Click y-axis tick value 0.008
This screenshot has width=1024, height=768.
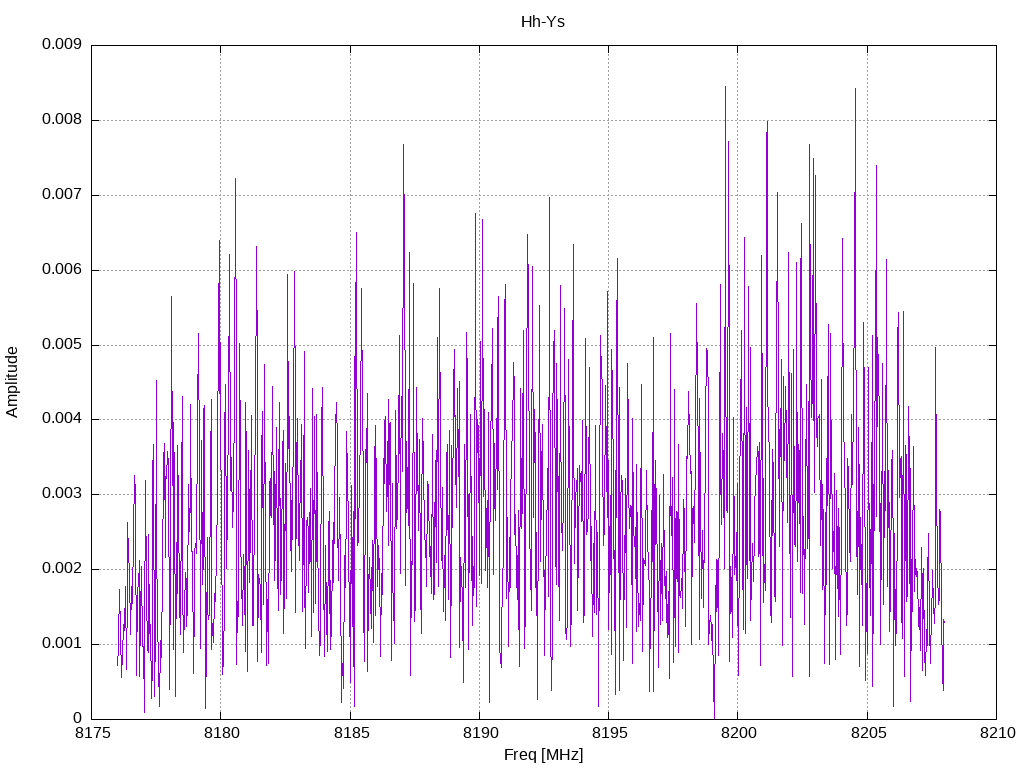click(x=62, y=119)
